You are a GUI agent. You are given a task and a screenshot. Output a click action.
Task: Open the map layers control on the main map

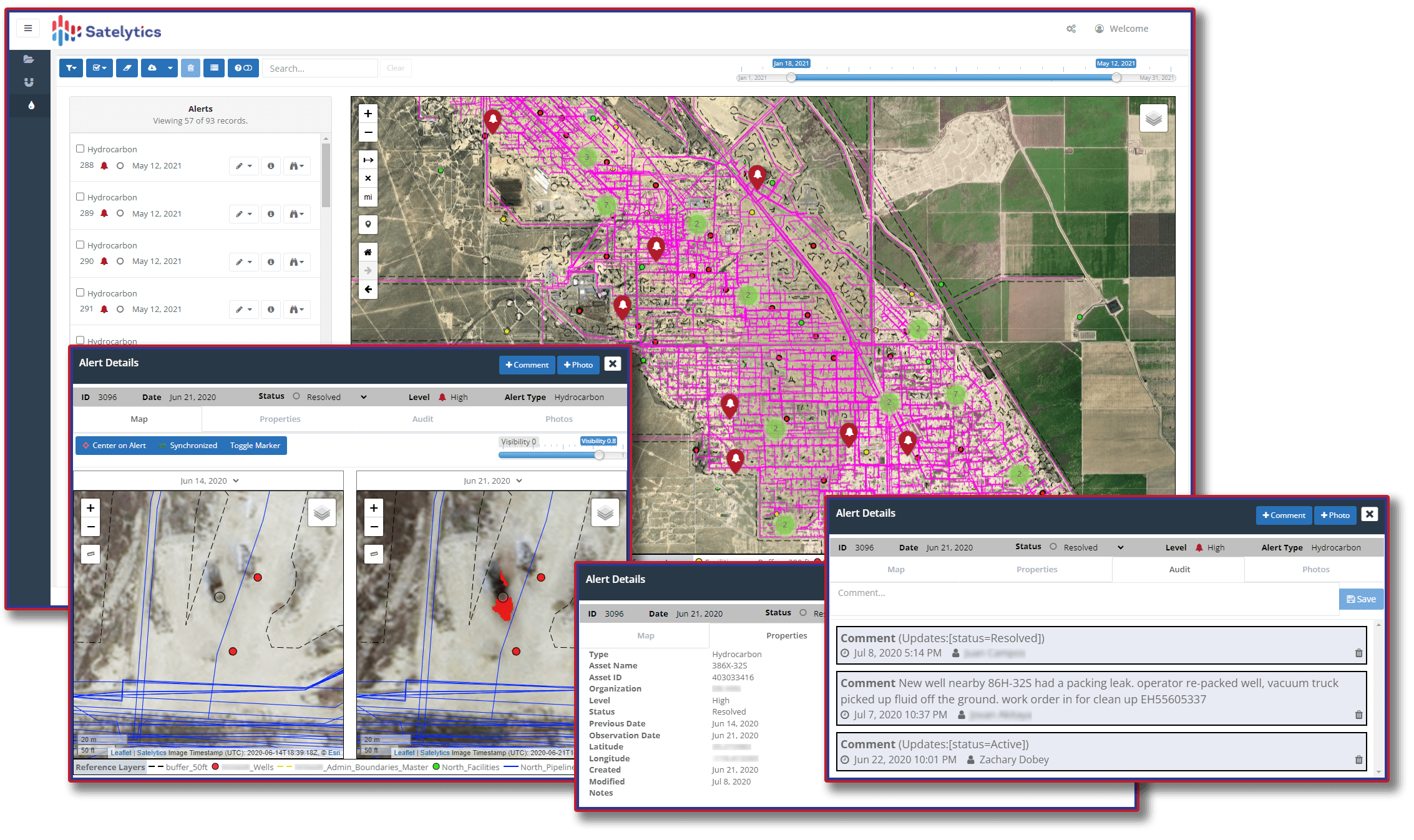click(1153, 118)
